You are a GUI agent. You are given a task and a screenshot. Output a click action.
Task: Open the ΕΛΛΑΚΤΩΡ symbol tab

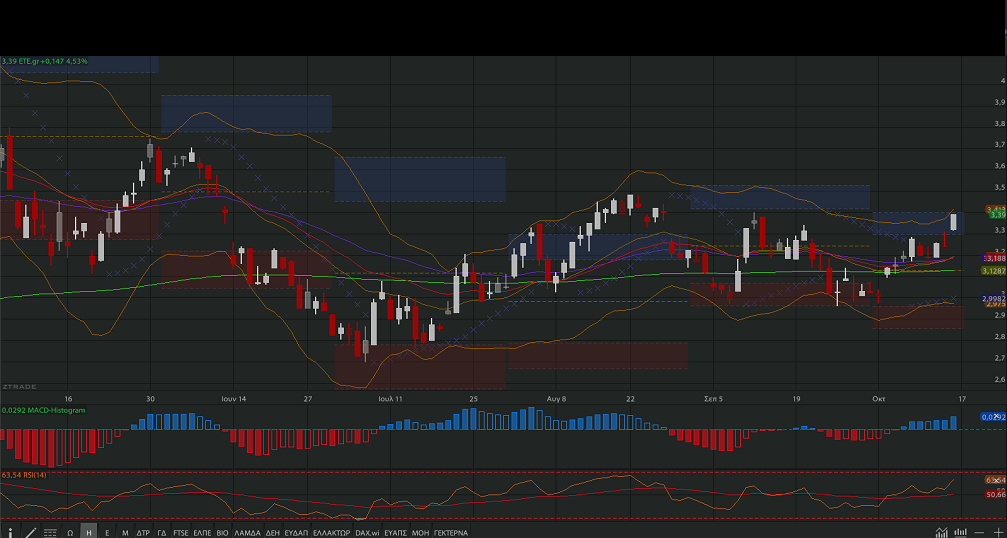pyautogui.click(x=331, y=532)
